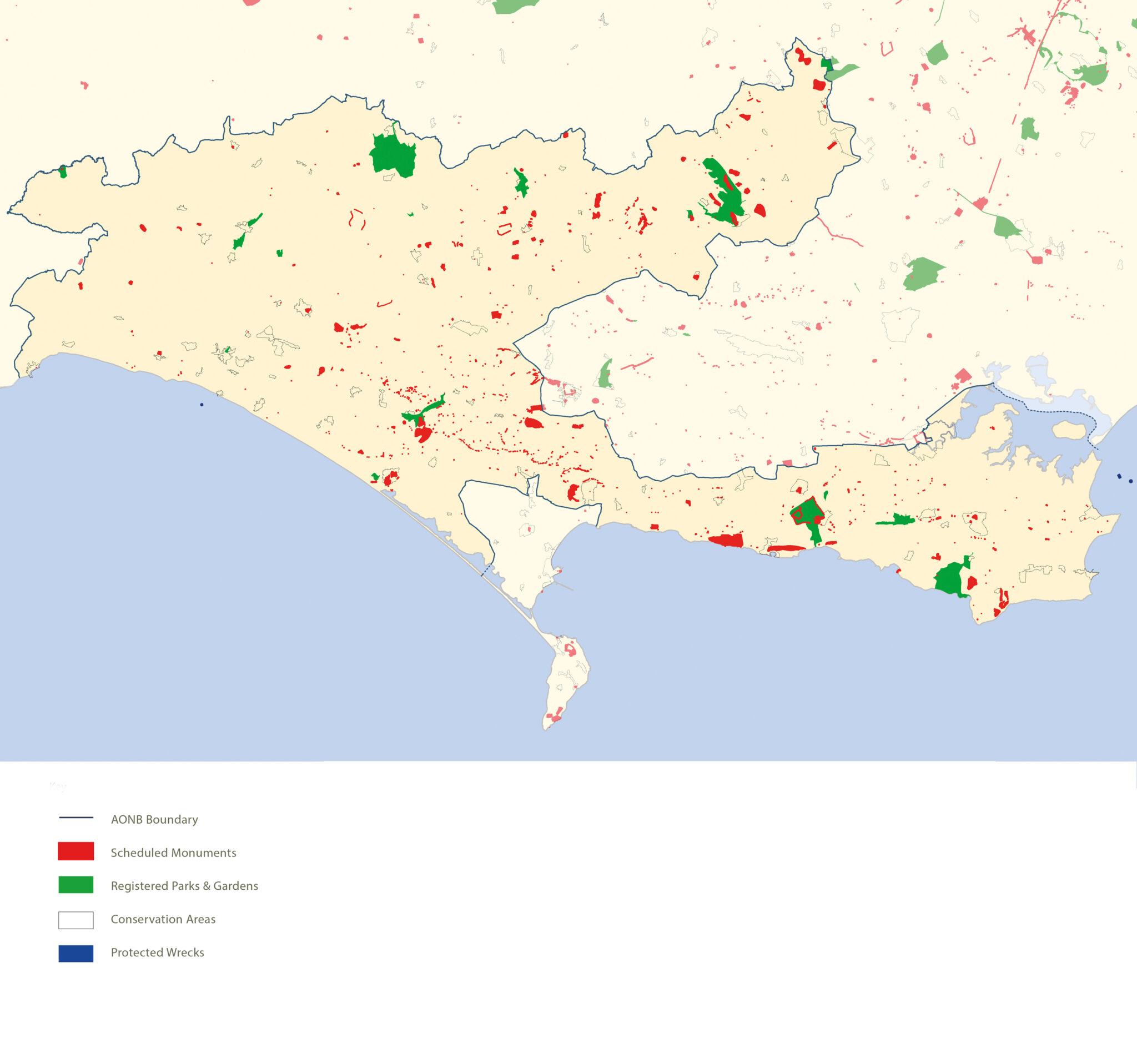Click the 'AONB Boundary' legend label
The height and width of the screenshot is (1064, 1137).
tap(154, 819)
